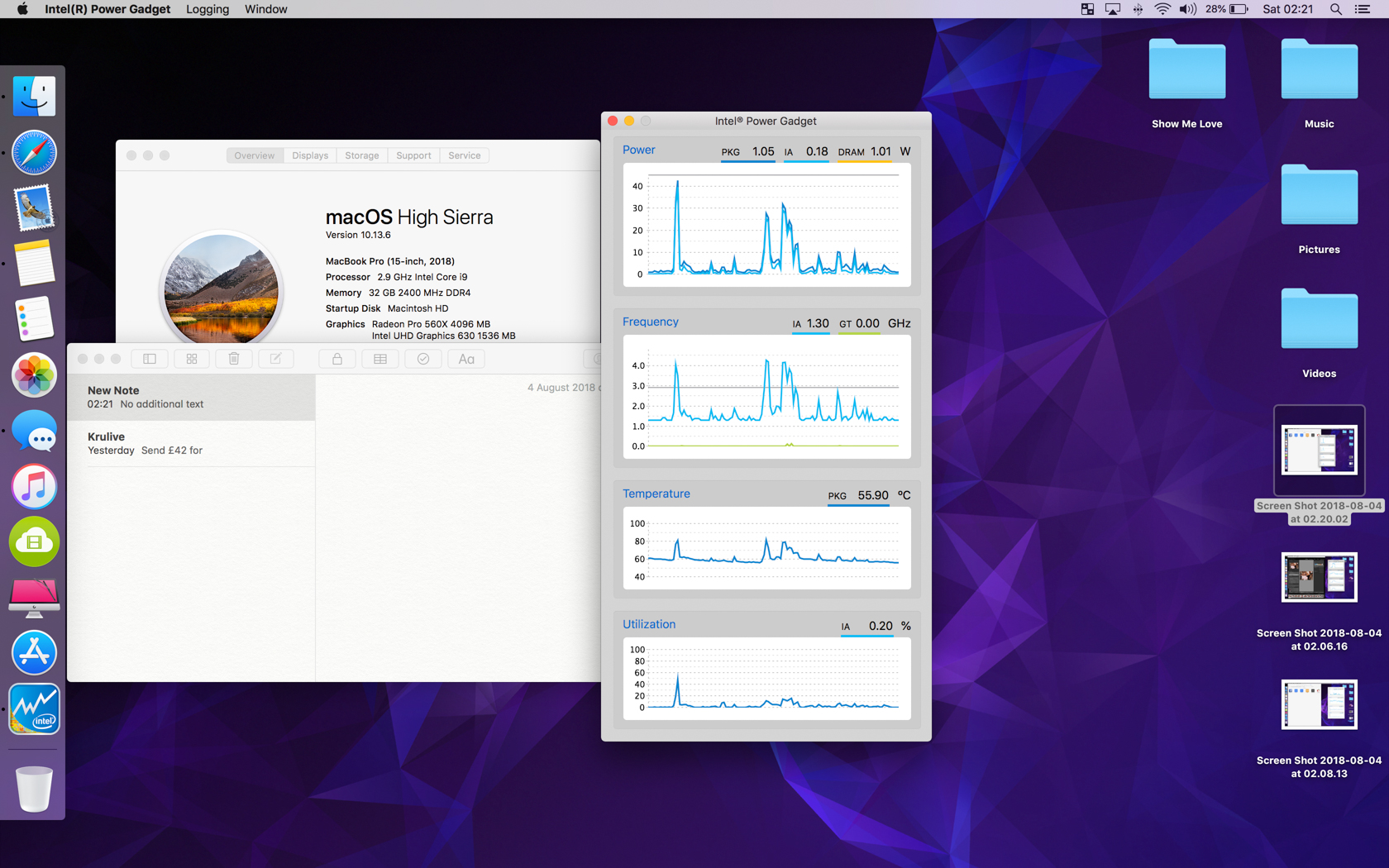This screenshot has height=868, width=1389.
Task: Minimize the Intel Power Gadget window
Action: click(x=629, y=121)
